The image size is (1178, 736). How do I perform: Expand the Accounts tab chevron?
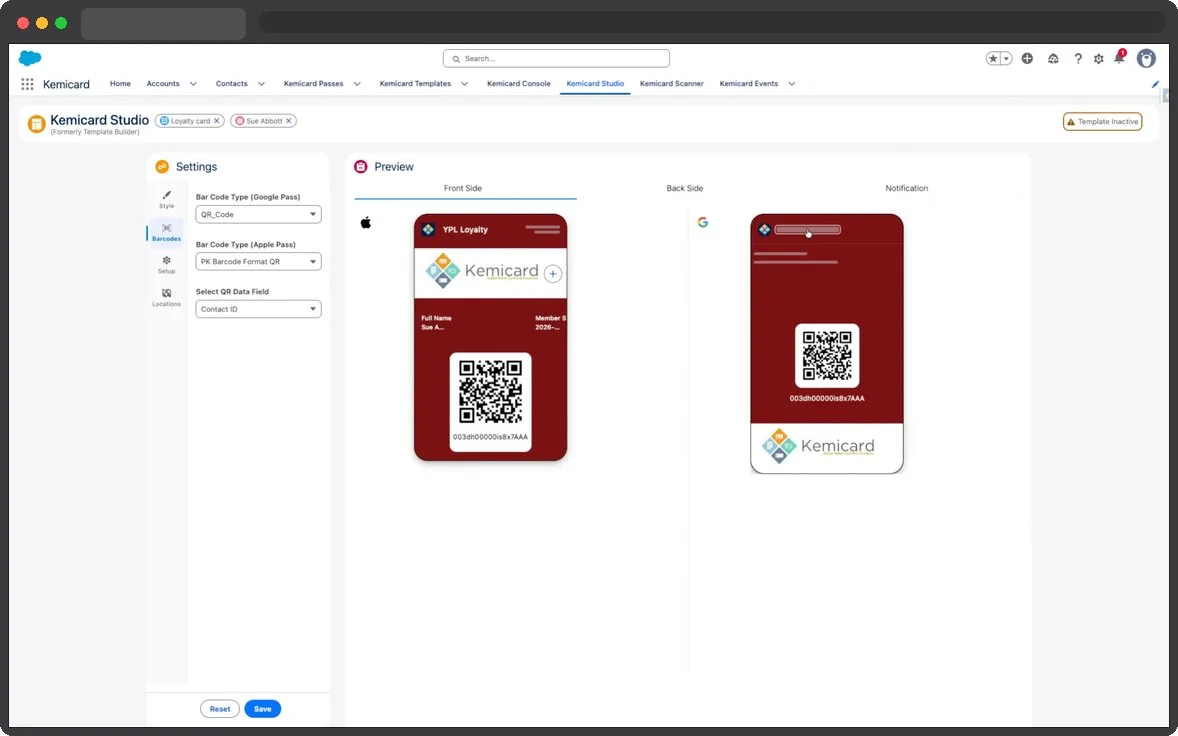pos(193,84)
